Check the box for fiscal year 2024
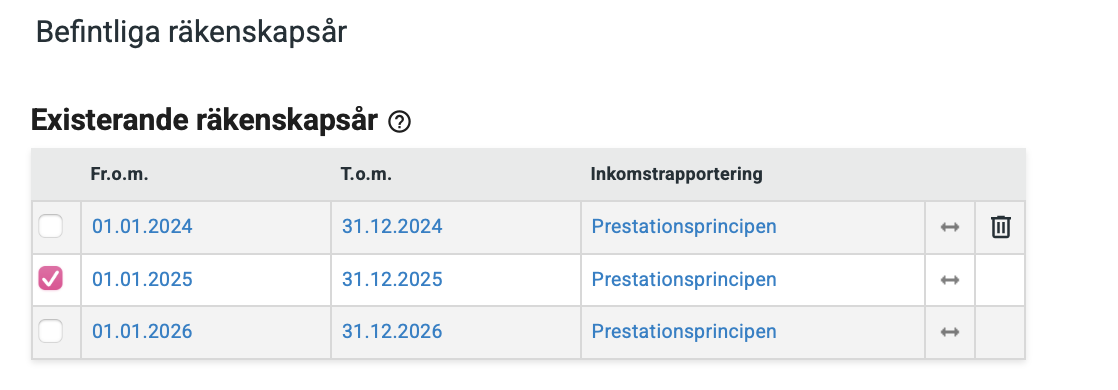This screenshot has width=1118, height=390. coord(50,227)
